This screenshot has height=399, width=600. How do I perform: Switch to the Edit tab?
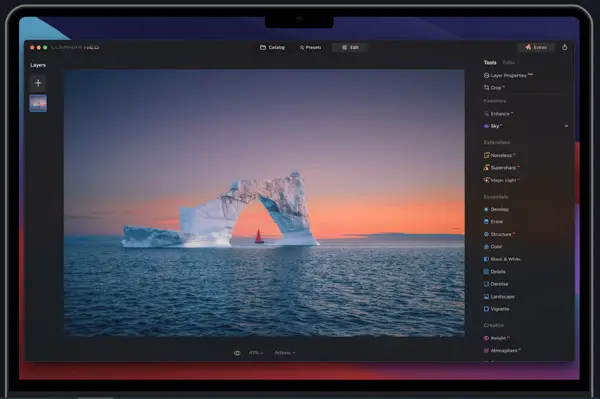click(x=350, y=47)
